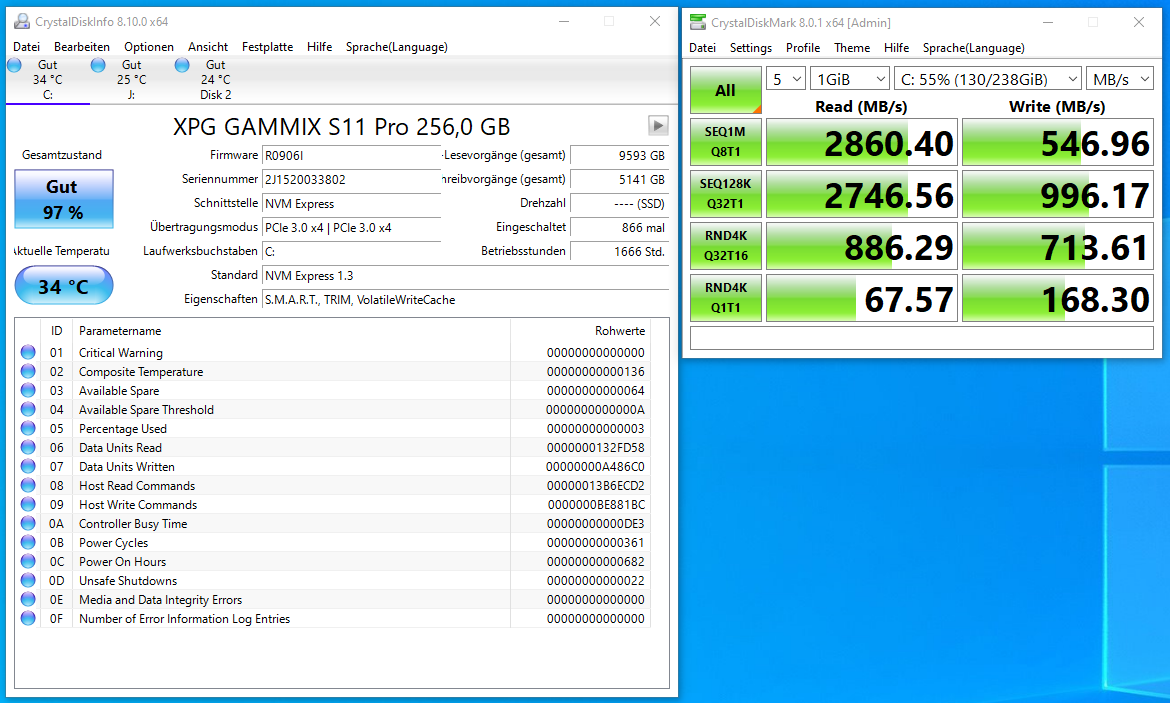Click the status orb for drive J:

coord(98,66)
